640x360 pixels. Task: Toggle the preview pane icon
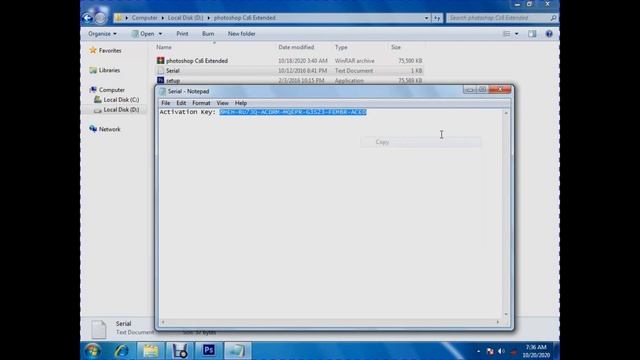532,34
